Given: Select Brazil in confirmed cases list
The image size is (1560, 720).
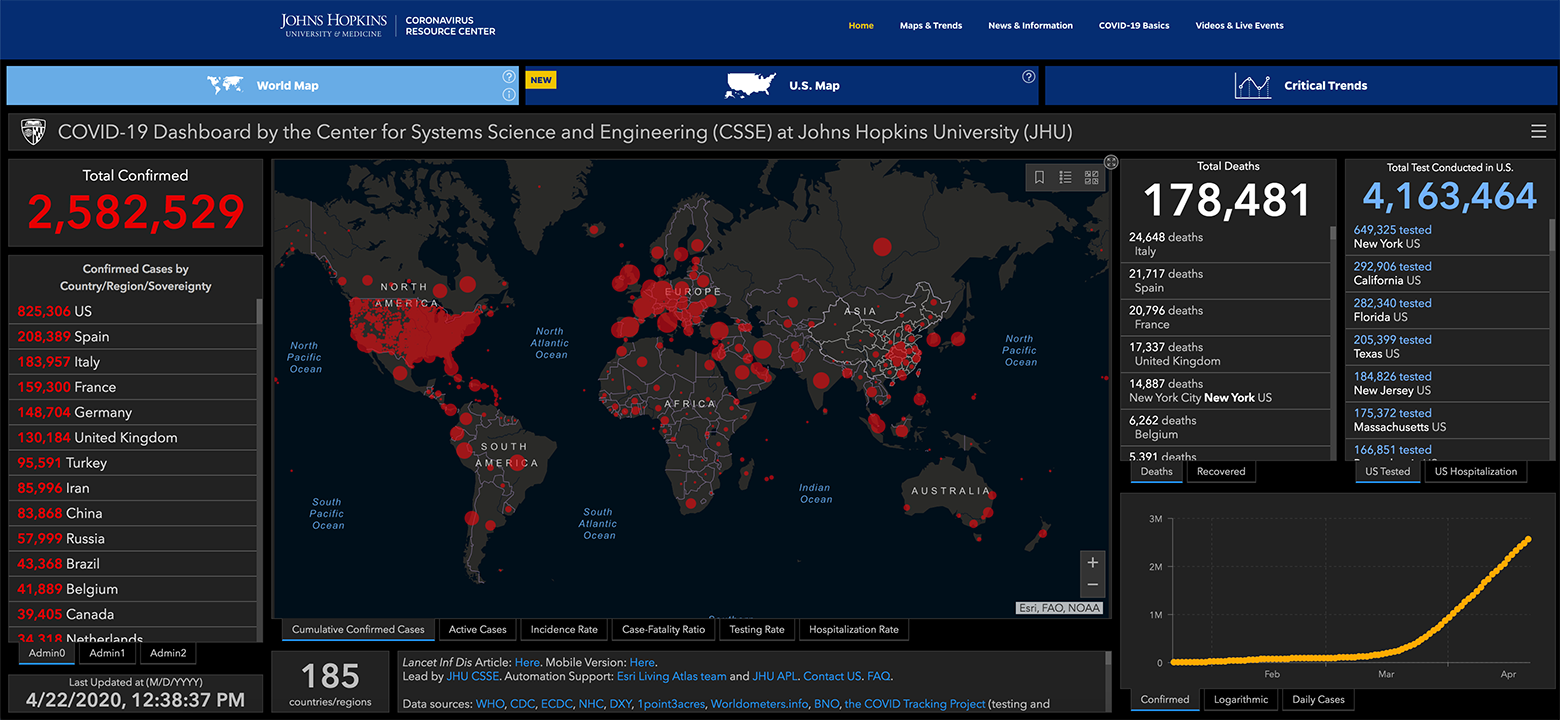Looking at the screenshot, I should pyautogui.click(x=132, y=564).
